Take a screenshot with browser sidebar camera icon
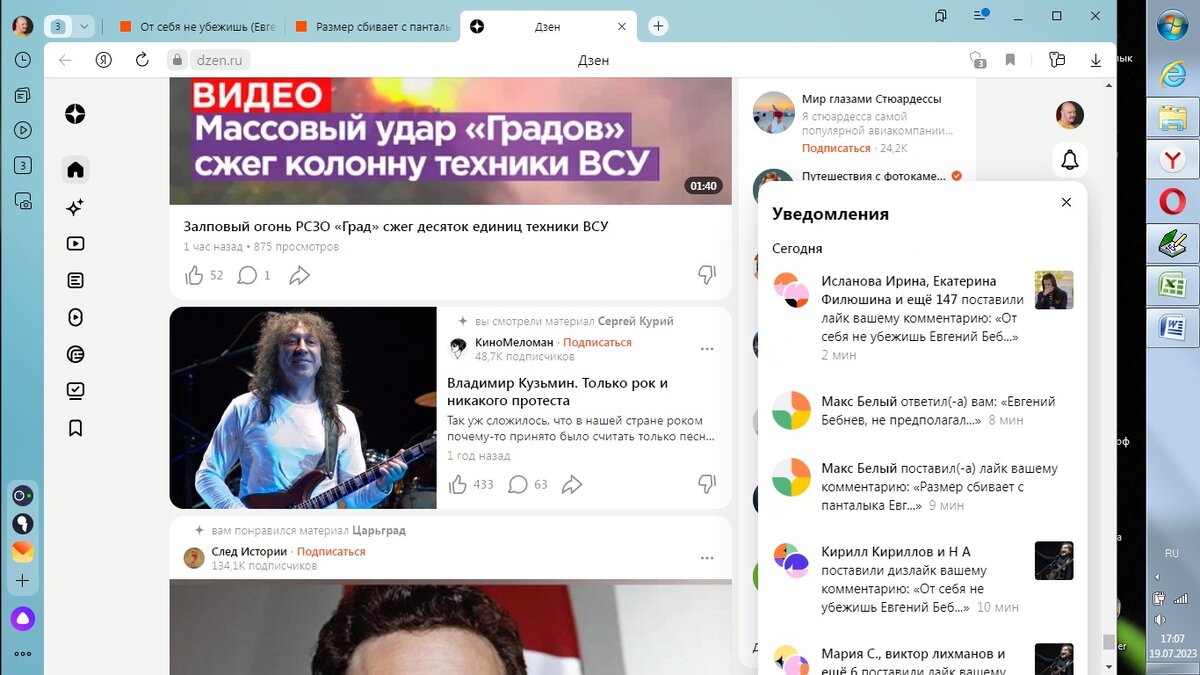The height and width of the screenshot is (675, 1200). tap(23, 201)
